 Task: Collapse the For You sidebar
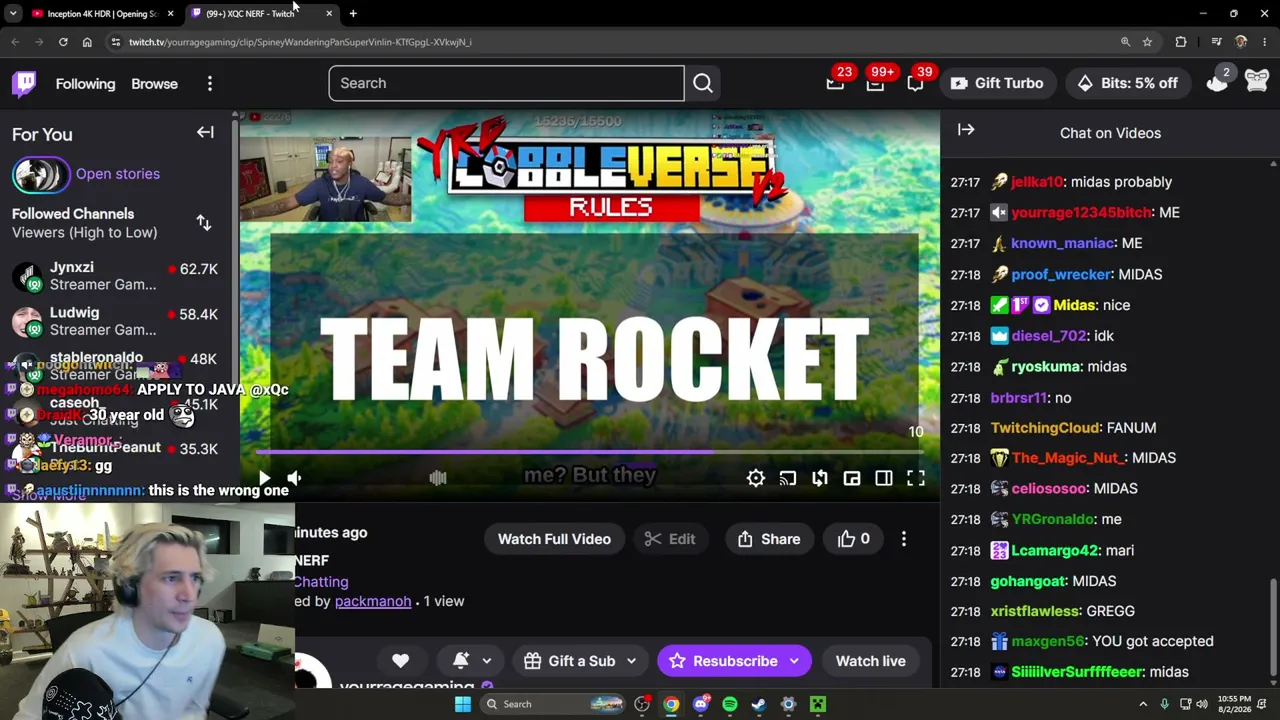[x=205, y=133]
